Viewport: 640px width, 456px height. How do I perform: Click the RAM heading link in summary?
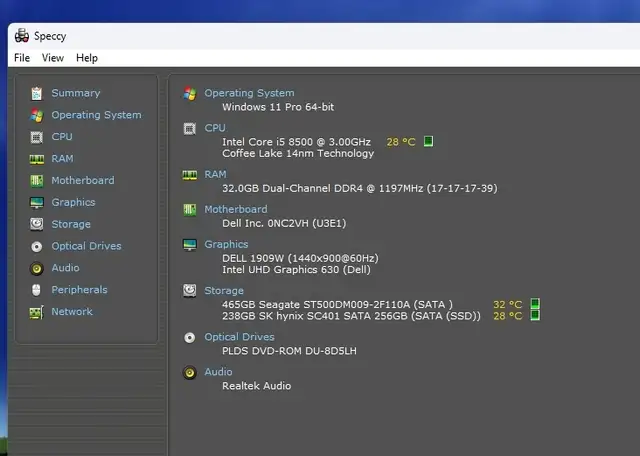tap(216, 174)
